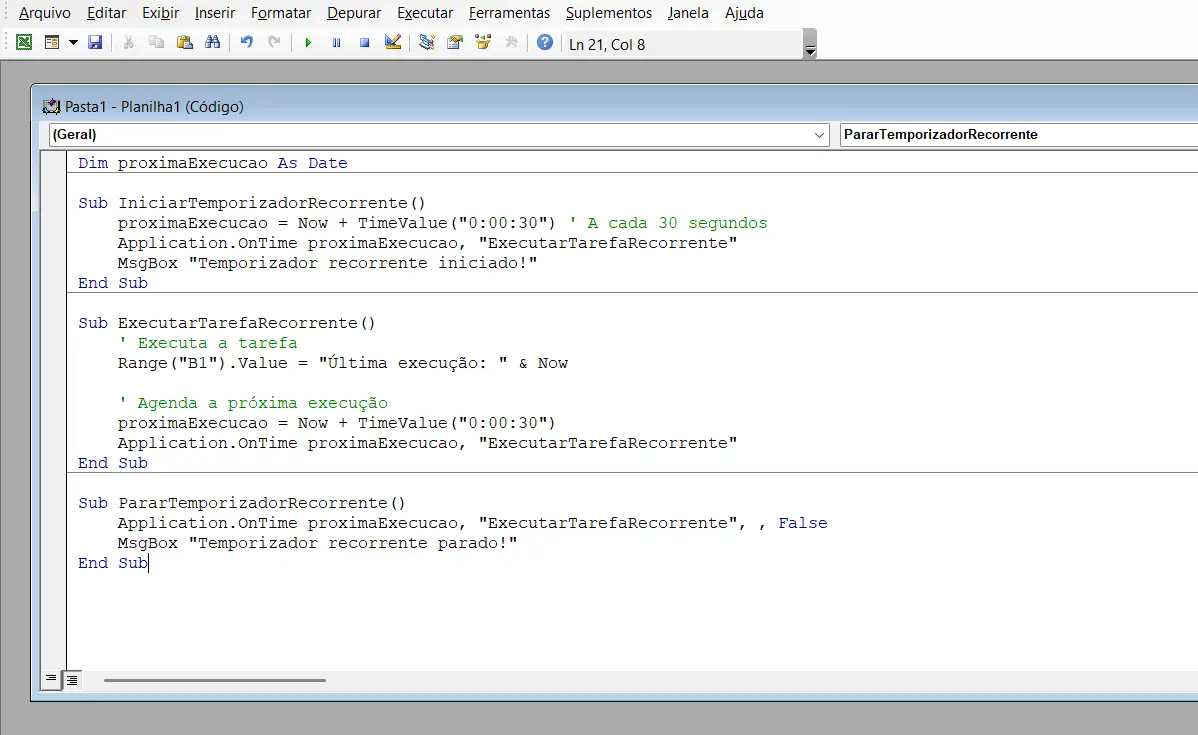Click the Paste clipboard icon

point(184,42)
